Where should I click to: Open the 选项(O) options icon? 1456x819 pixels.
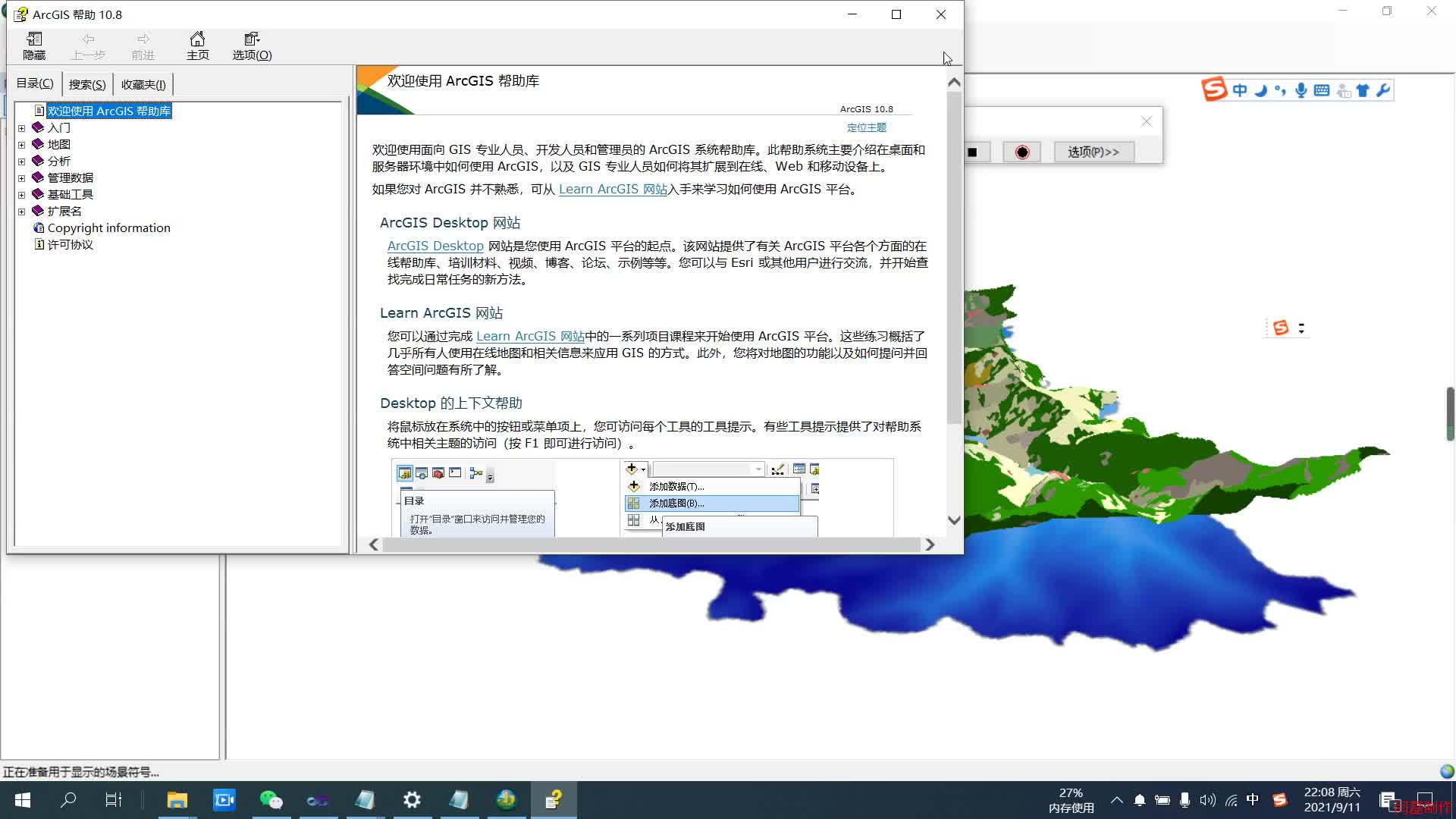(251, 44)
